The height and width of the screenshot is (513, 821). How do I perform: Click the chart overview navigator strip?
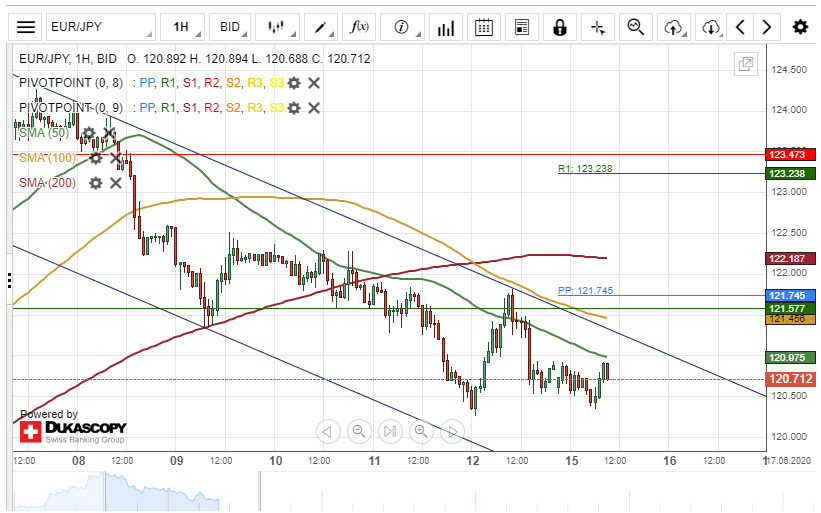[x=390, y=492]
